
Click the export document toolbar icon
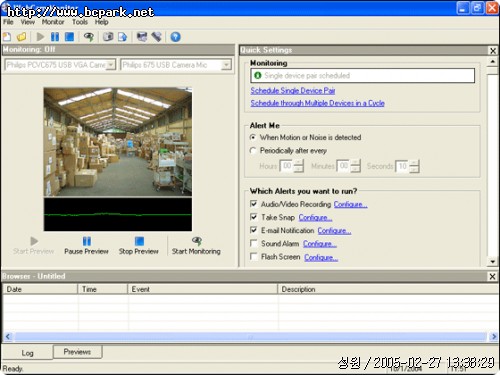pyautogui.click(x=123, y=37)
